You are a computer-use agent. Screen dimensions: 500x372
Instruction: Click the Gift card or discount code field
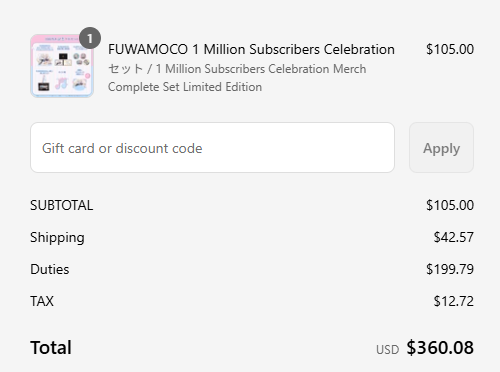[212, 147]
